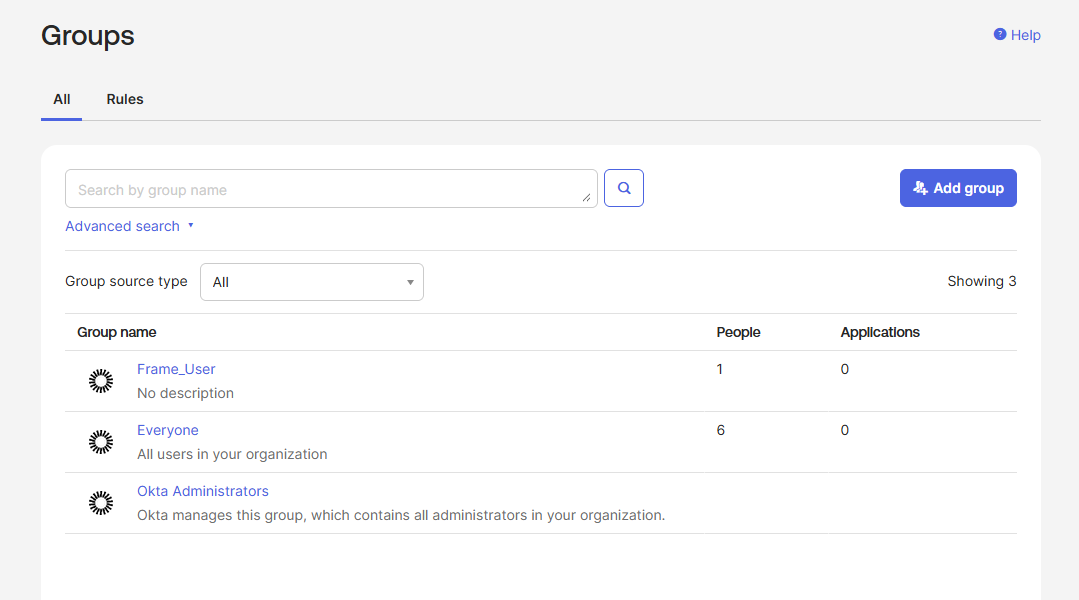Select the All tab
The image size is (1079, 600).
pos(62,99)
